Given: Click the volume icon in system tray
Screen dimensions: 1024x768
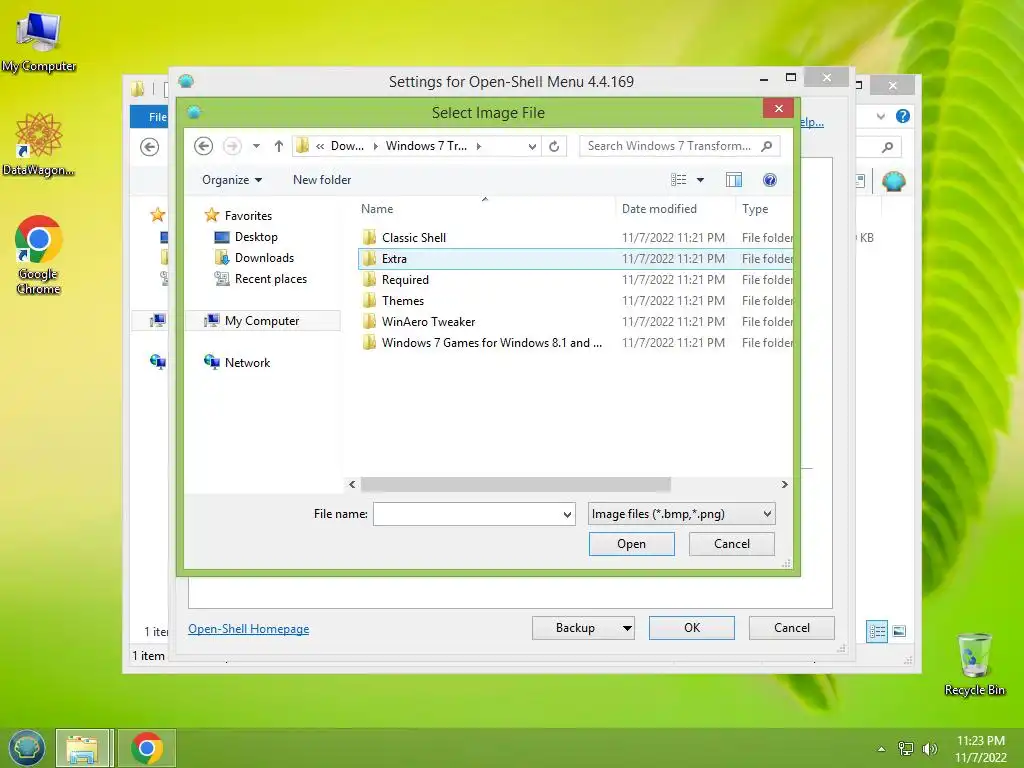Looking at the screenshot, I should 930,748.
